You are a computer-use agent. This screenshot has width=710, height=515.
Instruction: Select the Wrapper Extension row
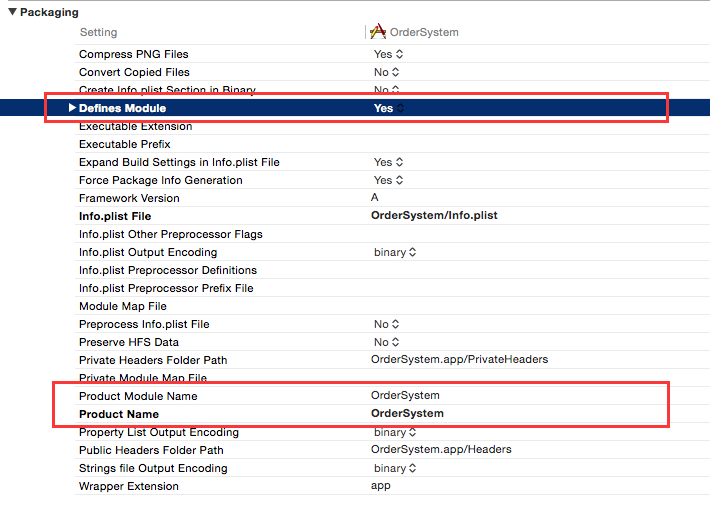(x=392, y=486)
